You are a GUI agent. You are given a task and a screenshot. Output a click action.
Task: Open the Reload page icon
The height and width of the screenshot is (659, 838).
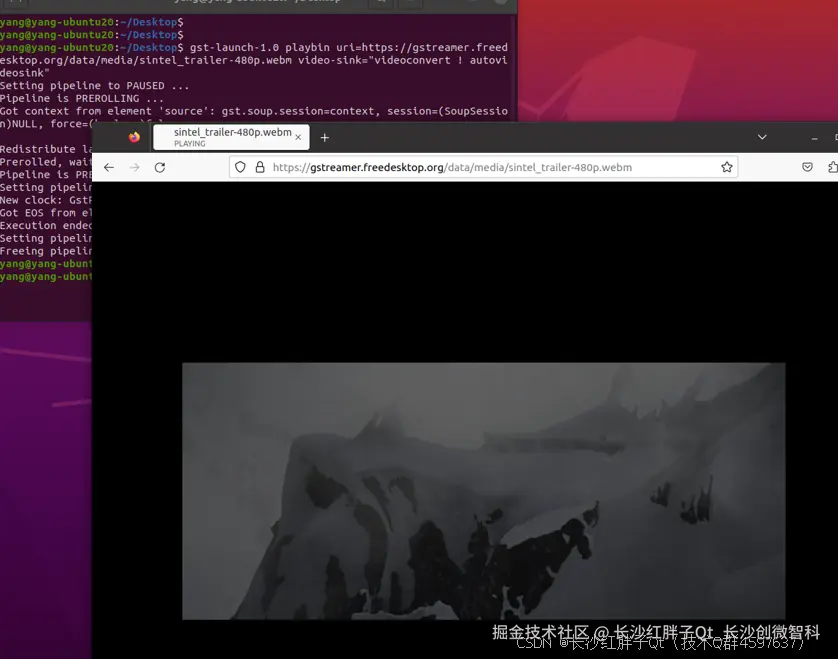[160, 167]
